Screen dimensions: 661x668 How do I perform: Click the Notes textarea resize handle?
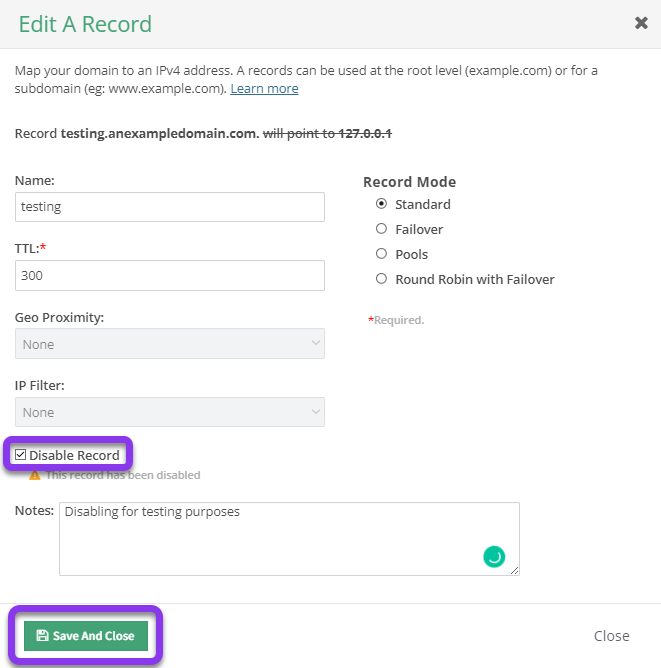pyautogui.click(x=514, y=570)
